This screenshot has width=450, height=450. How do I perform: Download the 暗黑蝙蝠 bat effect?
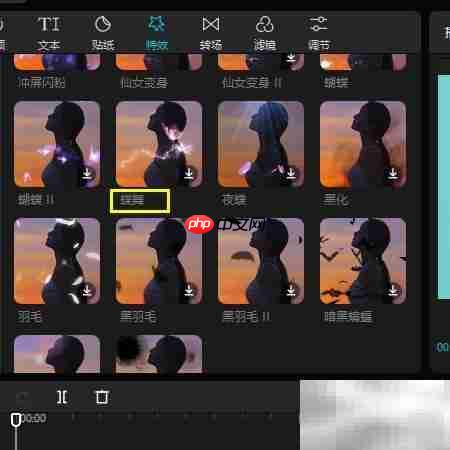393,290
